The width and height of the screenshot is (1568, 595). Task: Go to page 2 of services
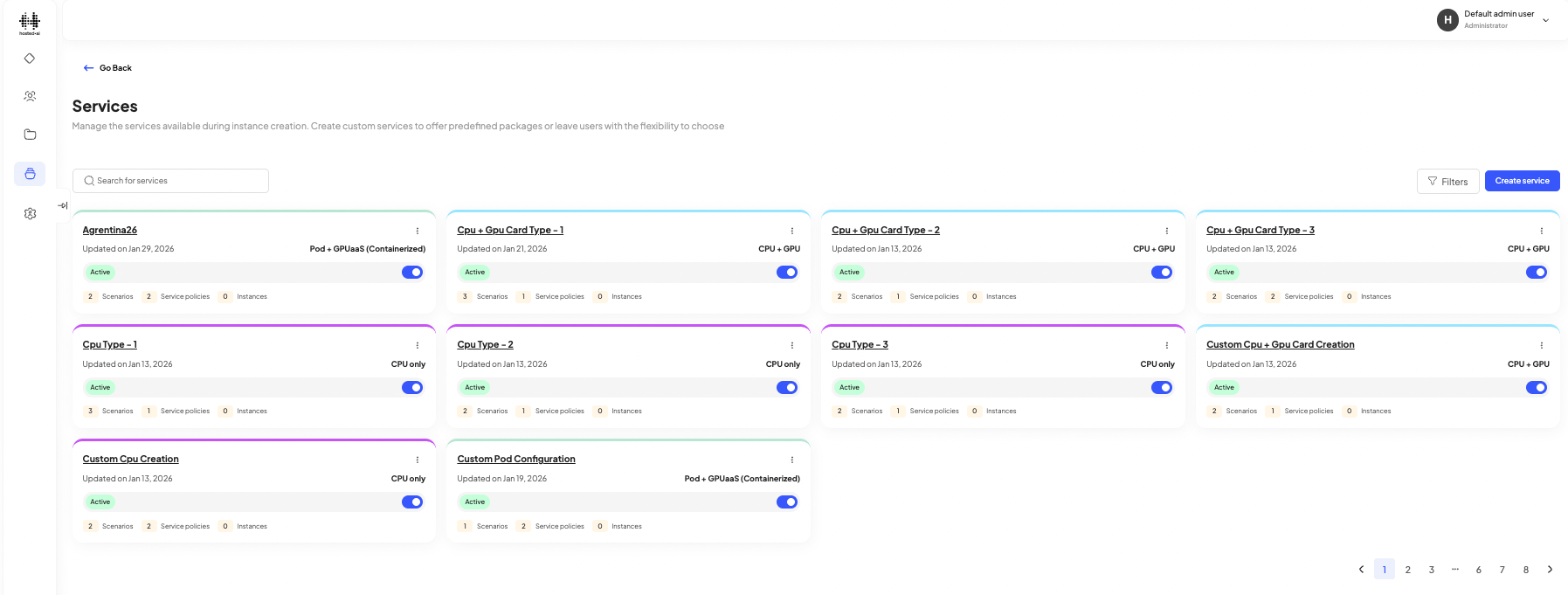pos(1408,570)
